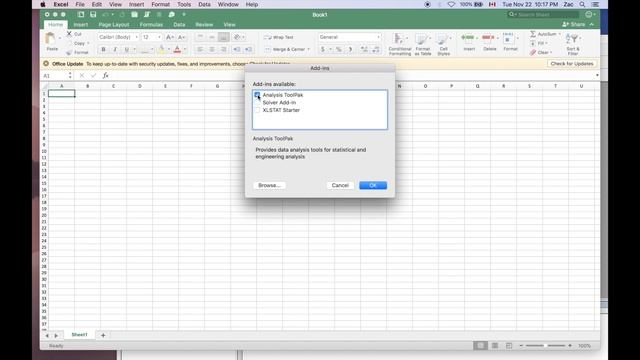Click the Name Box showing A1
The image size is (640, 360).
click(x=55, y=76)
